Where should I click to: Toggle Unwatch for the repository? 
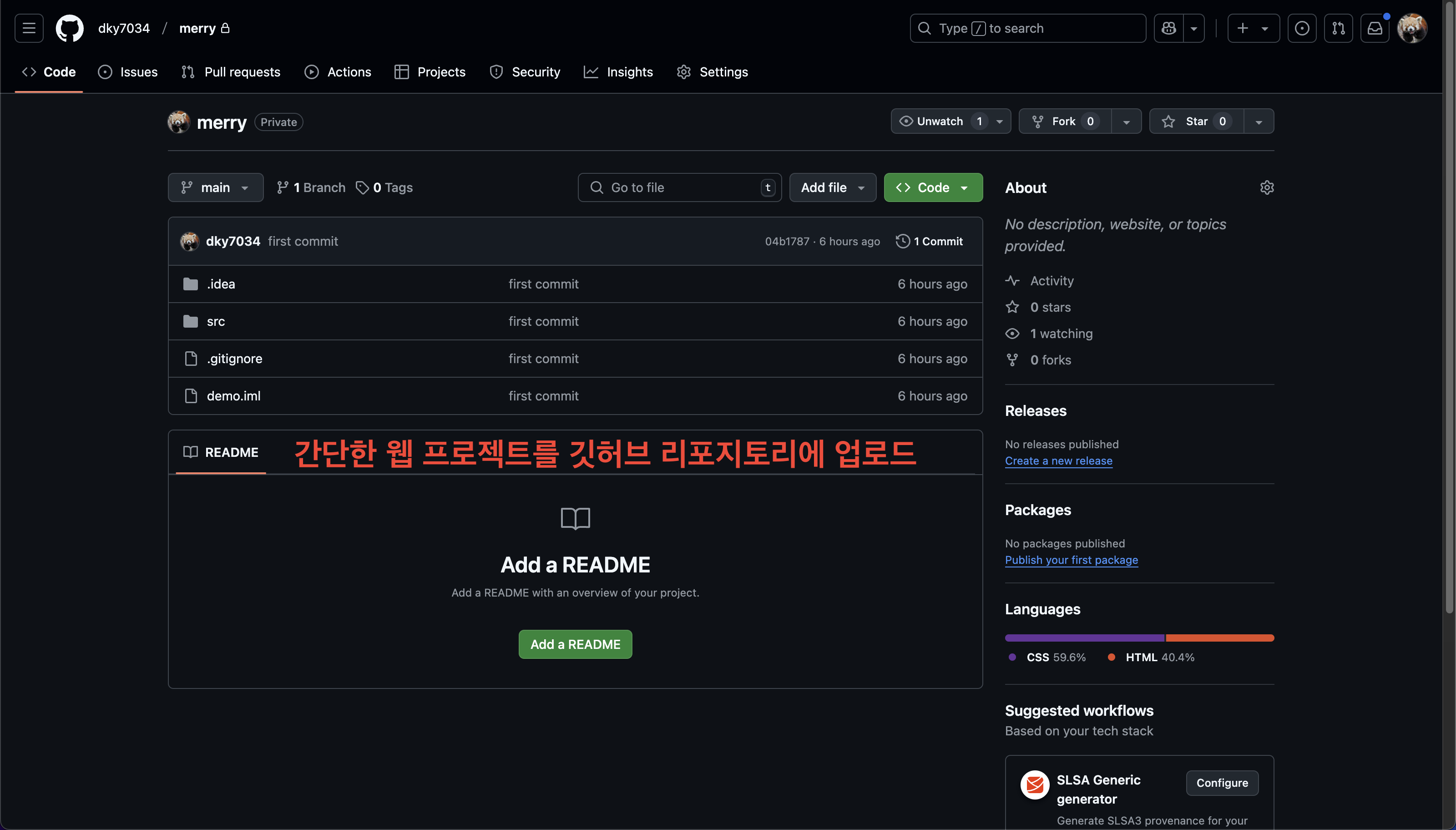coord(939,121)
